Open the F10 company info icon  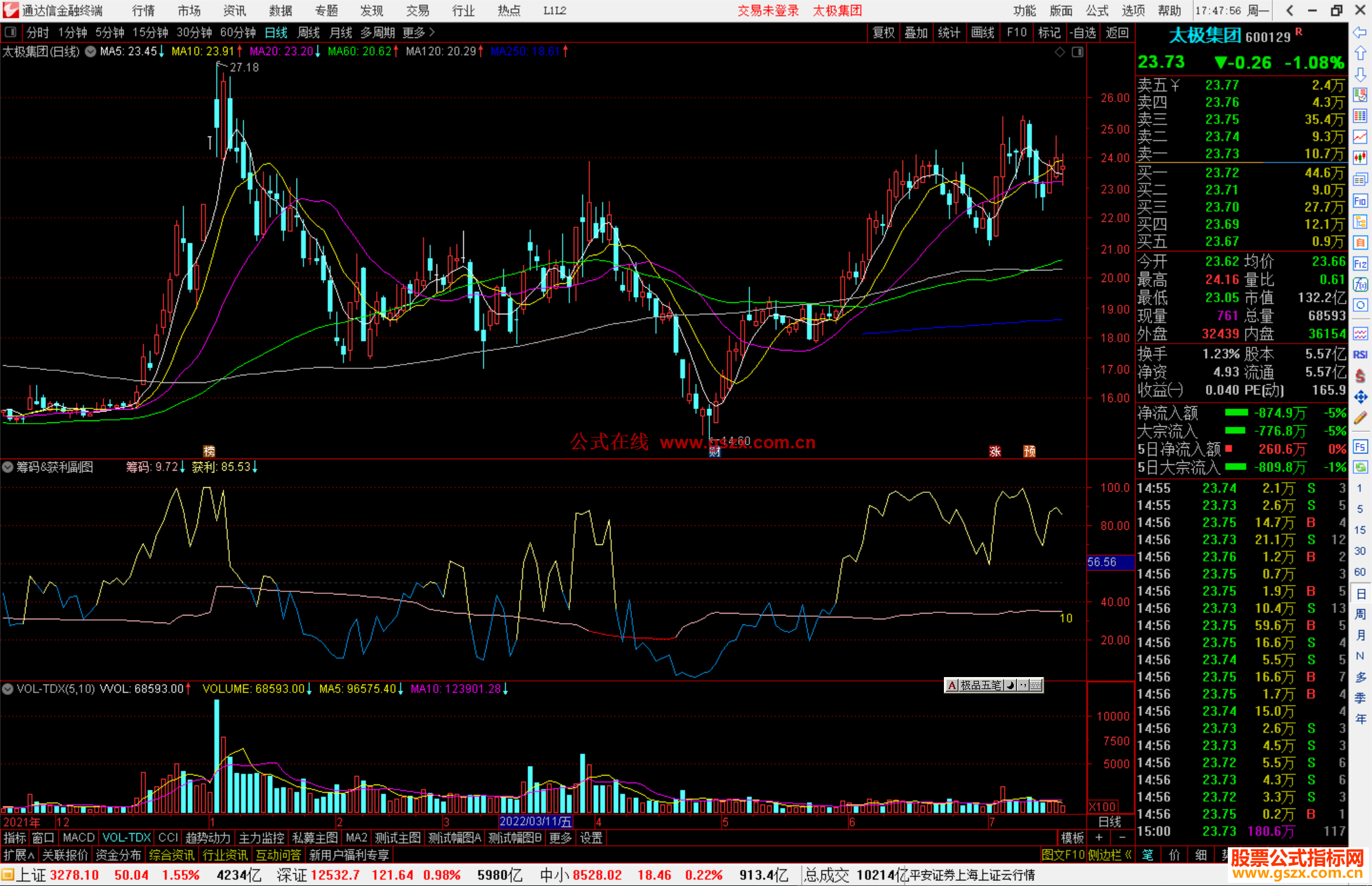(x=1360, y=201)
